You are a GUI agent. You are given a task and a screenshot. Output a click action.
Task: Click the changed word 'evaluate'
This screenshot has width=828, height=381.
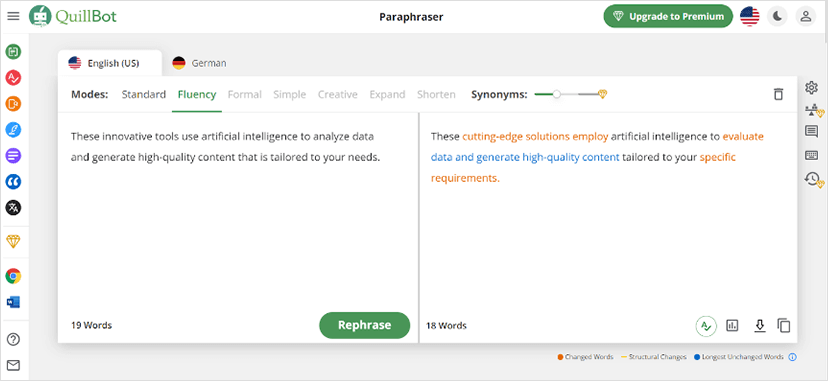click(743, 137)
